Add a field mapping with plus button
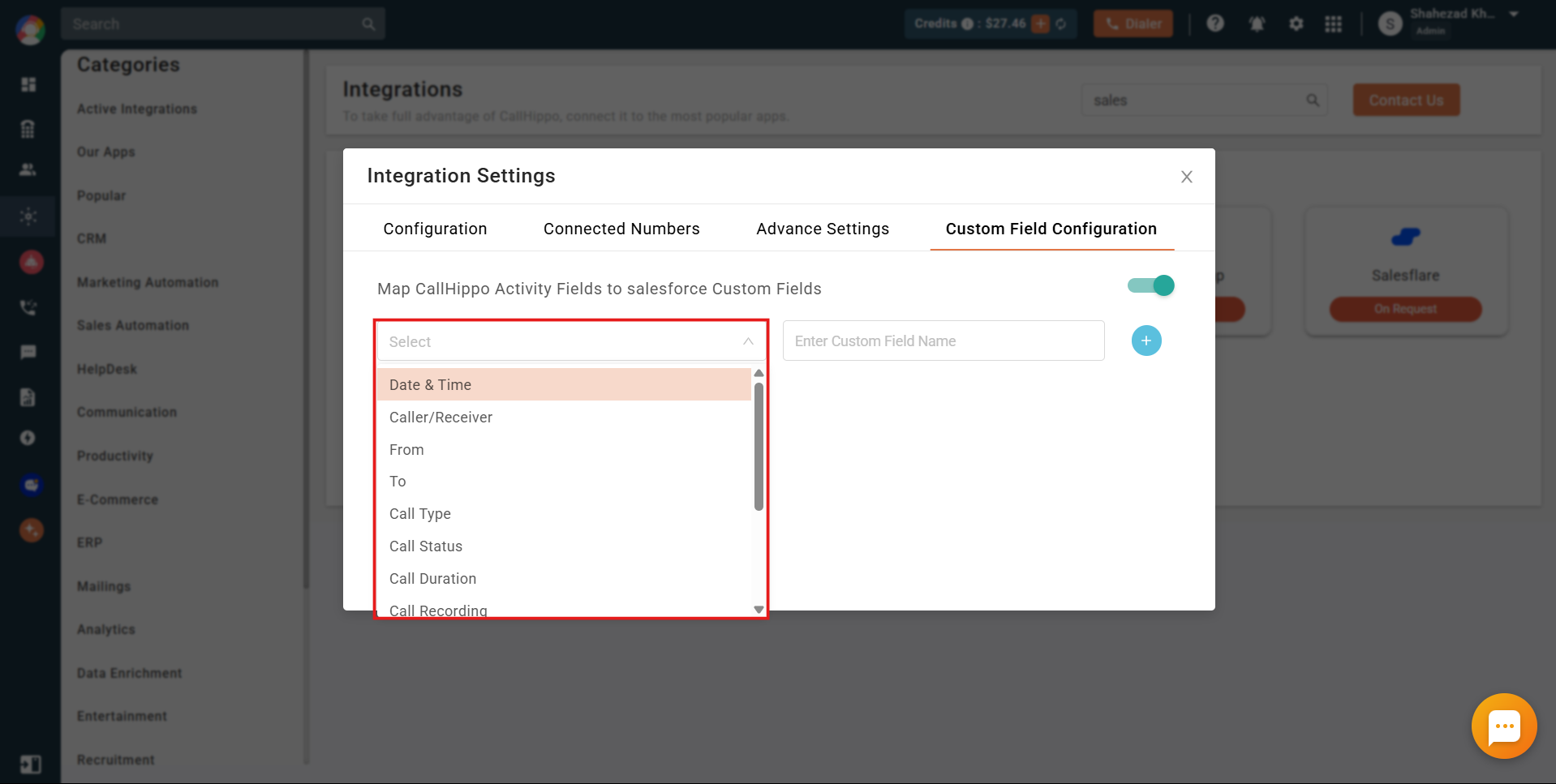Screen dimensions: 1556x784 coord(1146,341)
